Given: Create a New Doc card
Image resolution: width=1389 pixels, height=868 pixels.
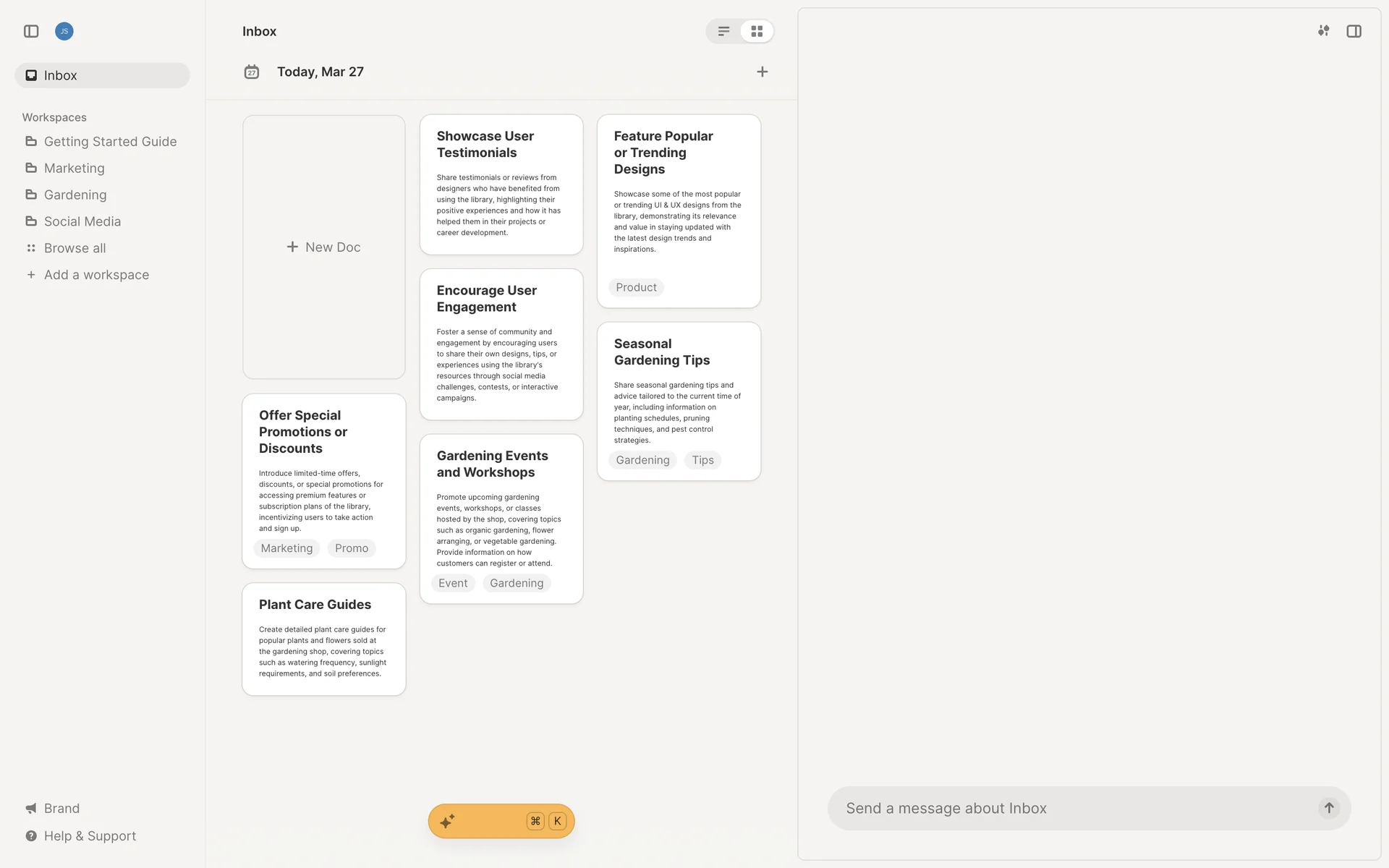Looking at the screenshot, I should [x=323, y=247].
